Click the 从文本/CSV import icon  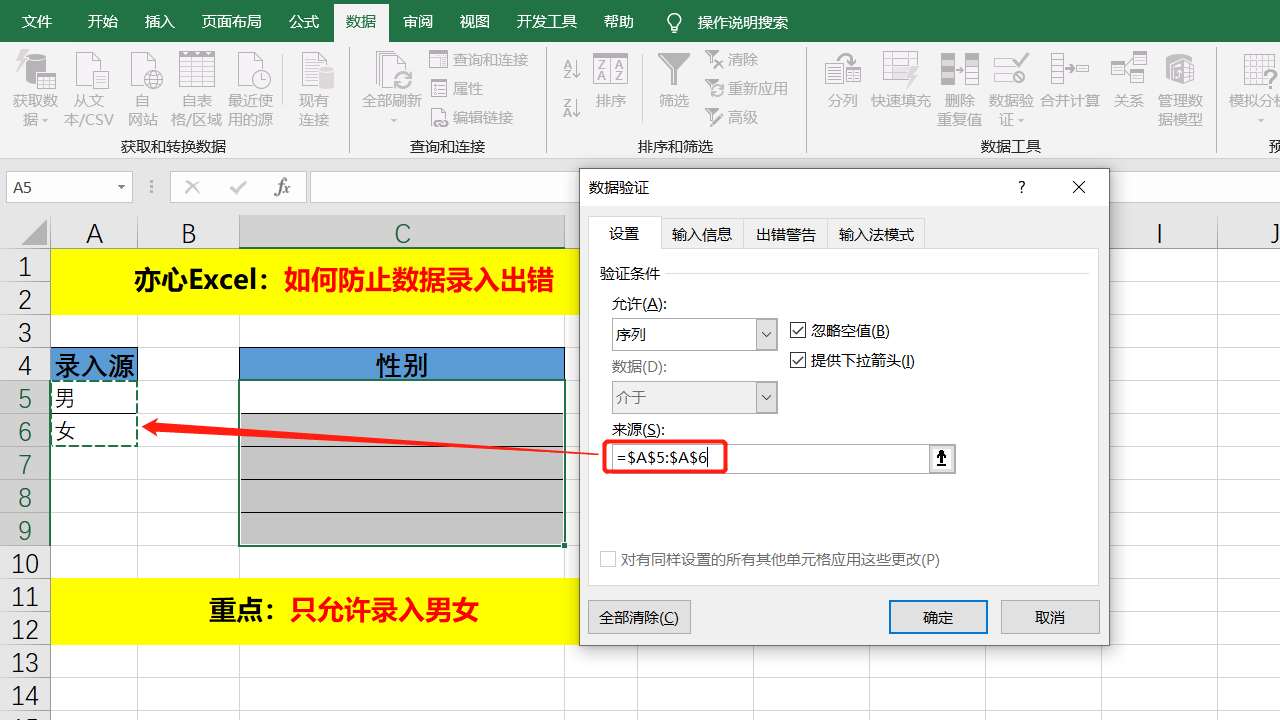pyautogui.click(x=89, y=70)
